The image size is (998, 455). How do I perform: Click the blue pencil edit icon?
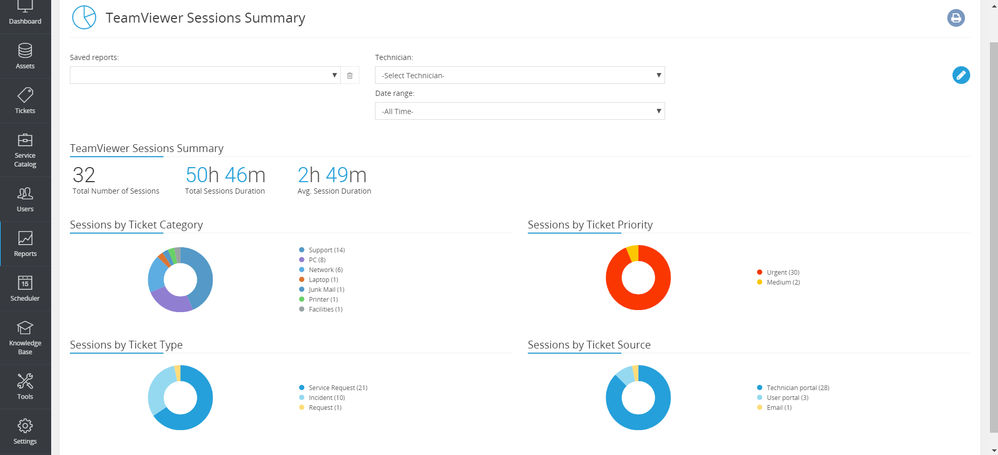961,75
